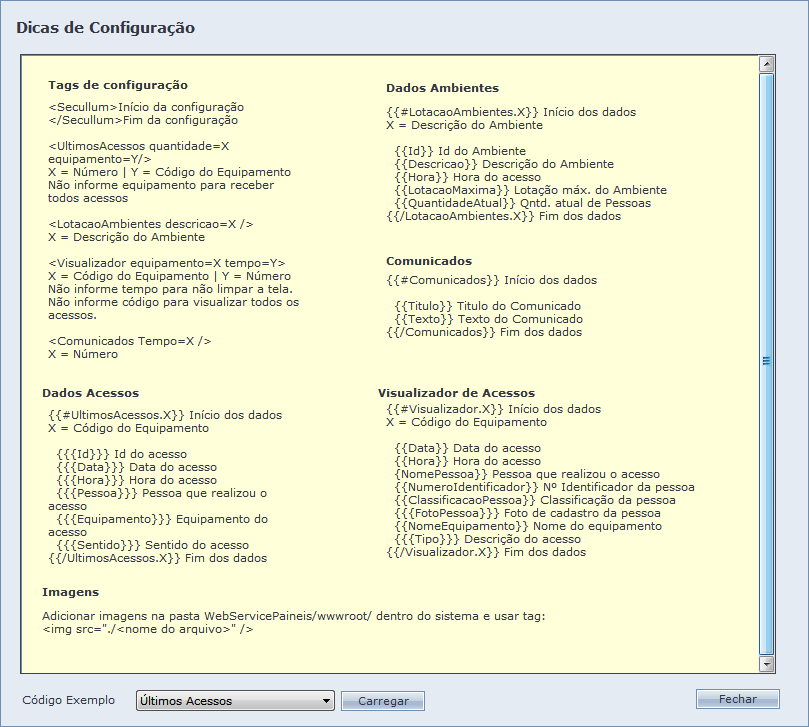Image resolution: width=809 pixels, height=727 pixels.
Task: Open the Código Exemplo dropdown
Action: click(235, 701)
